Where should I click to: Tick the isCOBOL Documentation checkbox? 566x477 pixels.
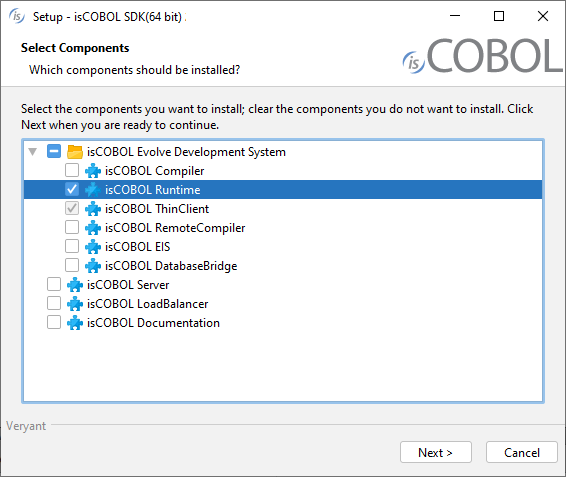point(54,322)
